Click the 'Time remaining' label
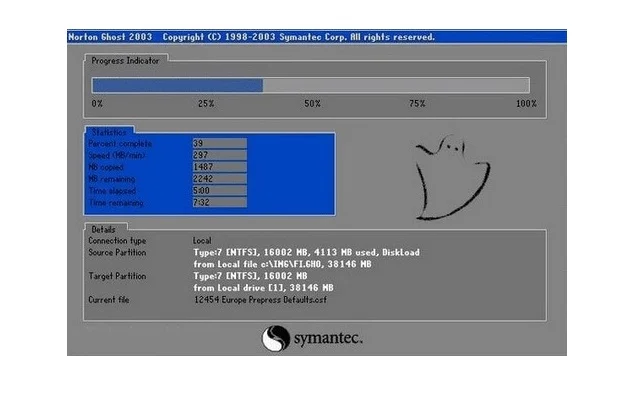The width and height of the screenshot is (640, 400). point(116,203)
